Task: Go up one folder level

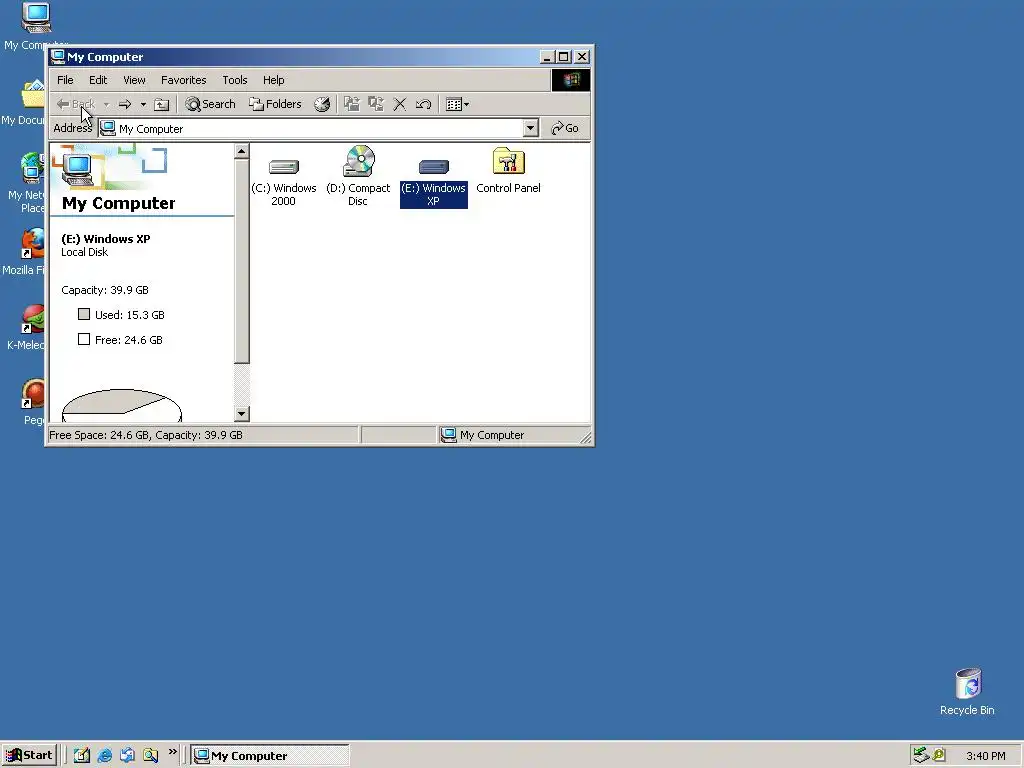Action: [161, 104]
